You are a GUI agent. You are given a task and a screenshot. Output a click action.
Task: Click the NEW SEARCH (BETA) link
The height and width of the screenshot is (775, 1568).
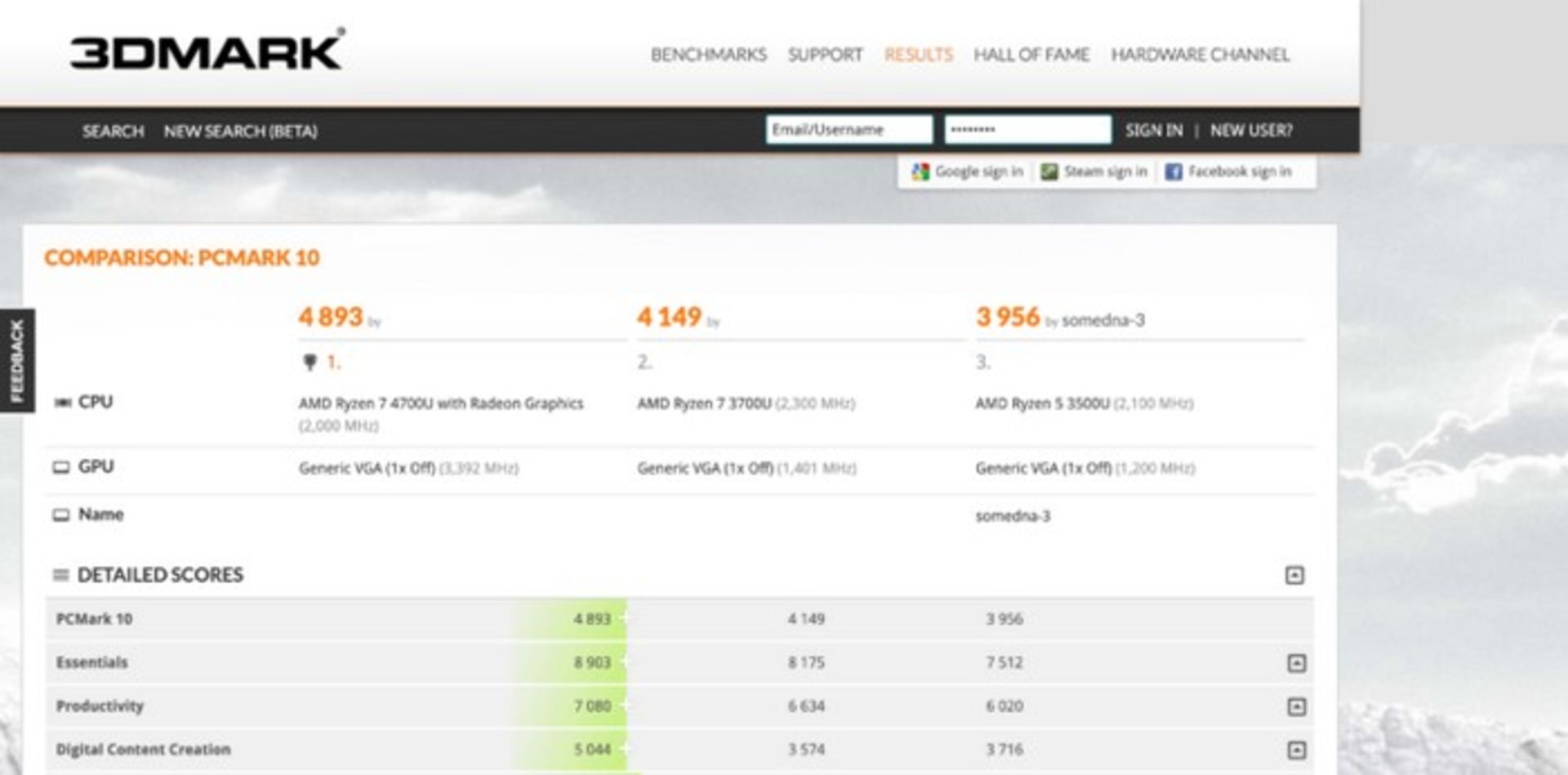coord(241,131)
